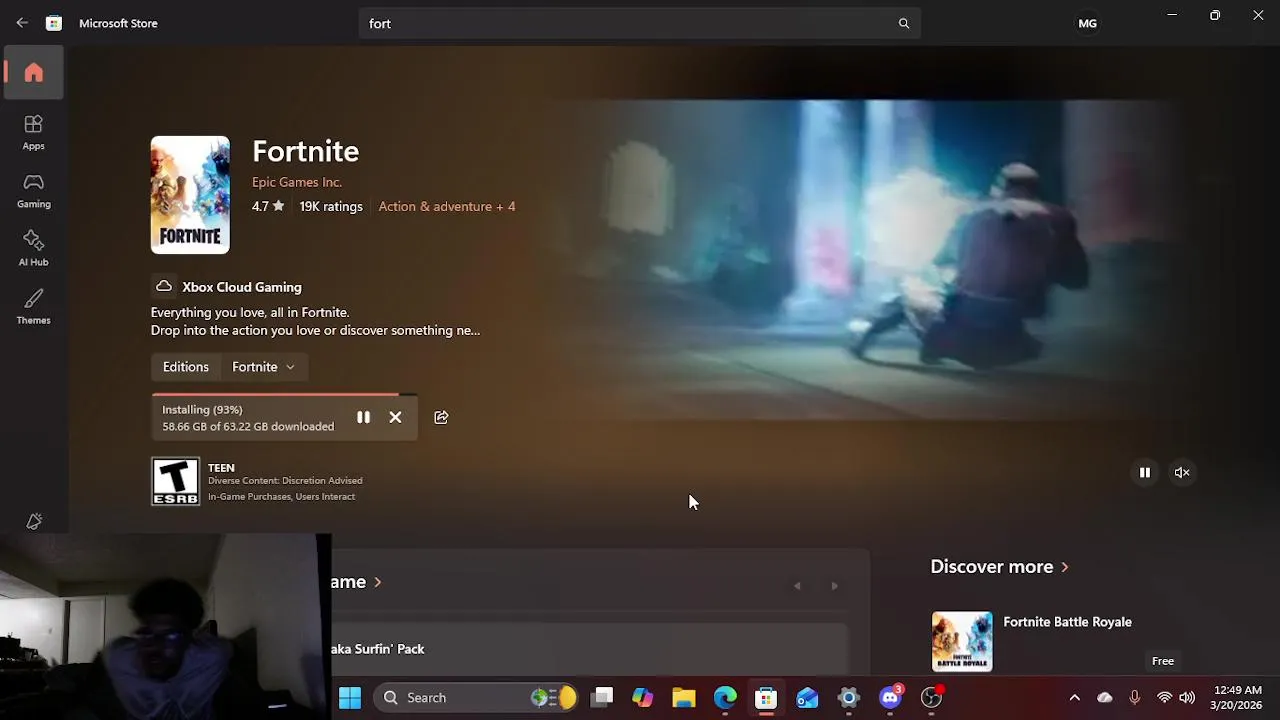Open Task View on taskbar
This screenshot has width=1280, height=720.
click(602, 697)
